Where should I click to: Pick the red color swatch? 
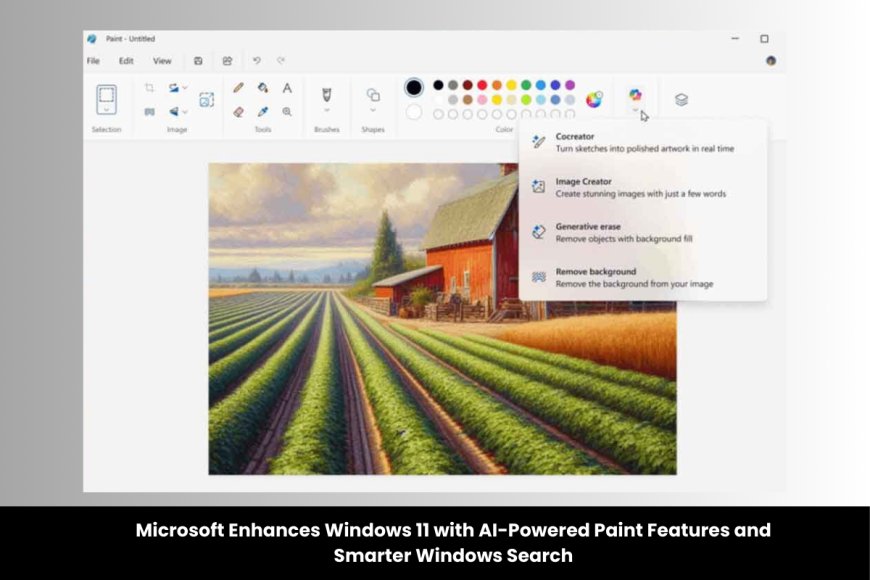[x=482, y=85]
